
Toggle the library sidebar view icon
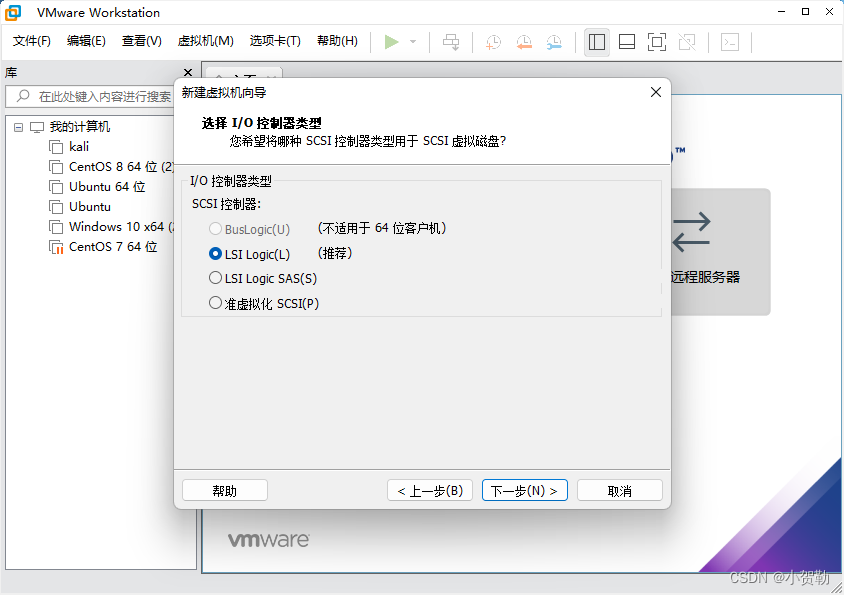pos(597,42)
